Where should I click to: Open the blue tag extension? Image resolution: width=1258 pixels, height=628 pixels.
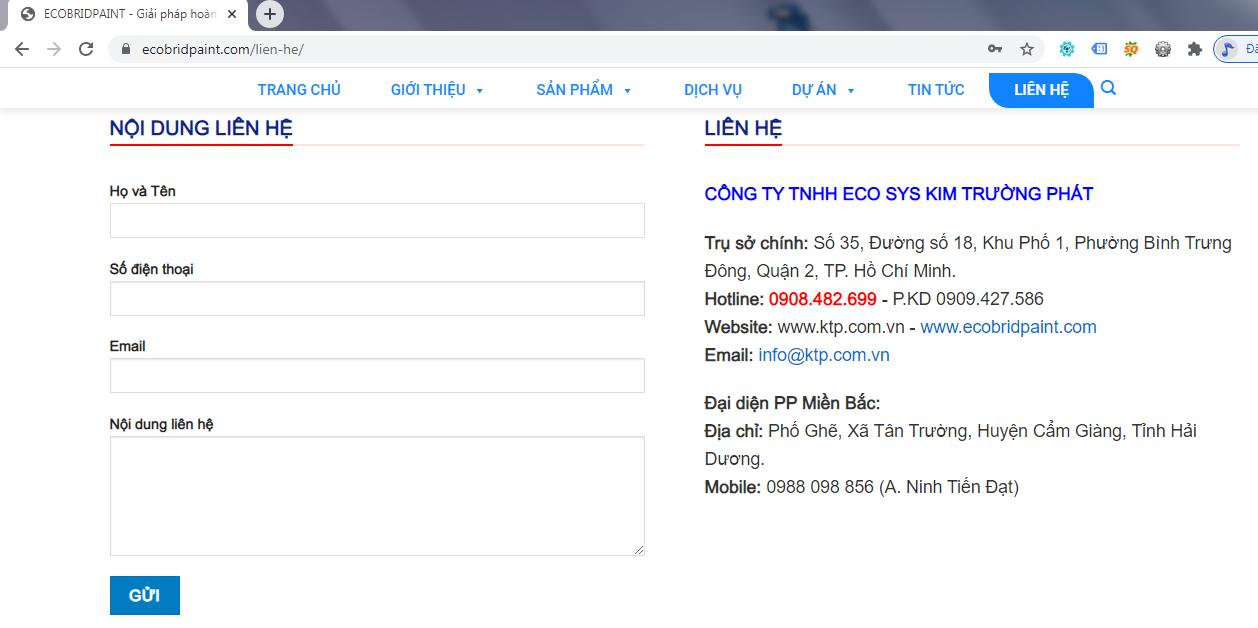tap(1099, 49)
